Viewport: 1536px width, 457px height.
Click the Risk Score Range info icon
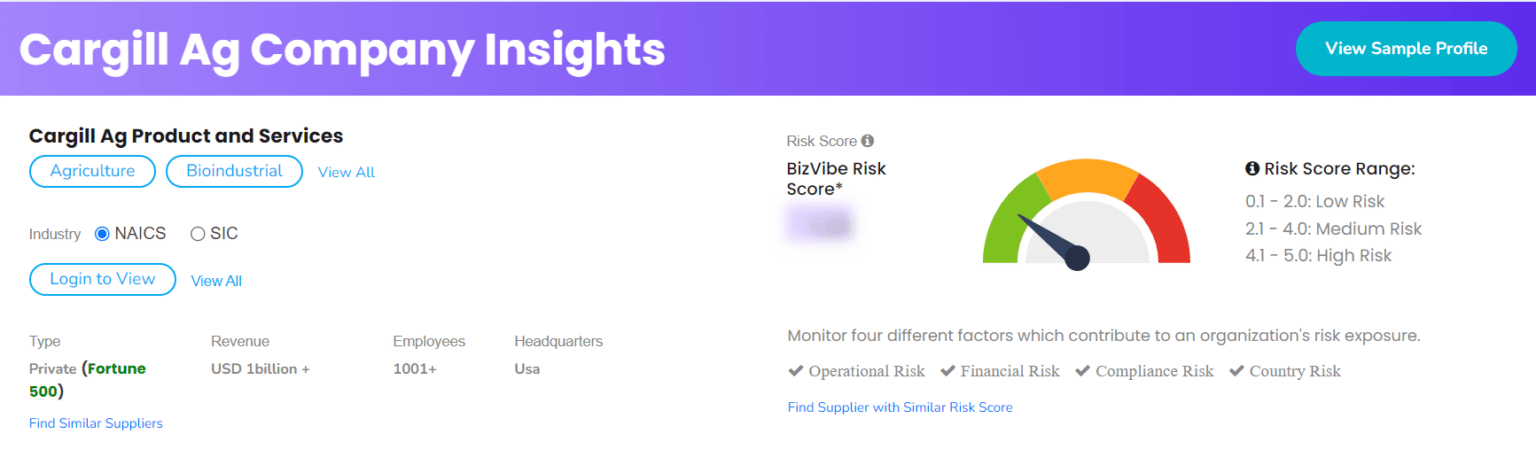(1252, 169)
